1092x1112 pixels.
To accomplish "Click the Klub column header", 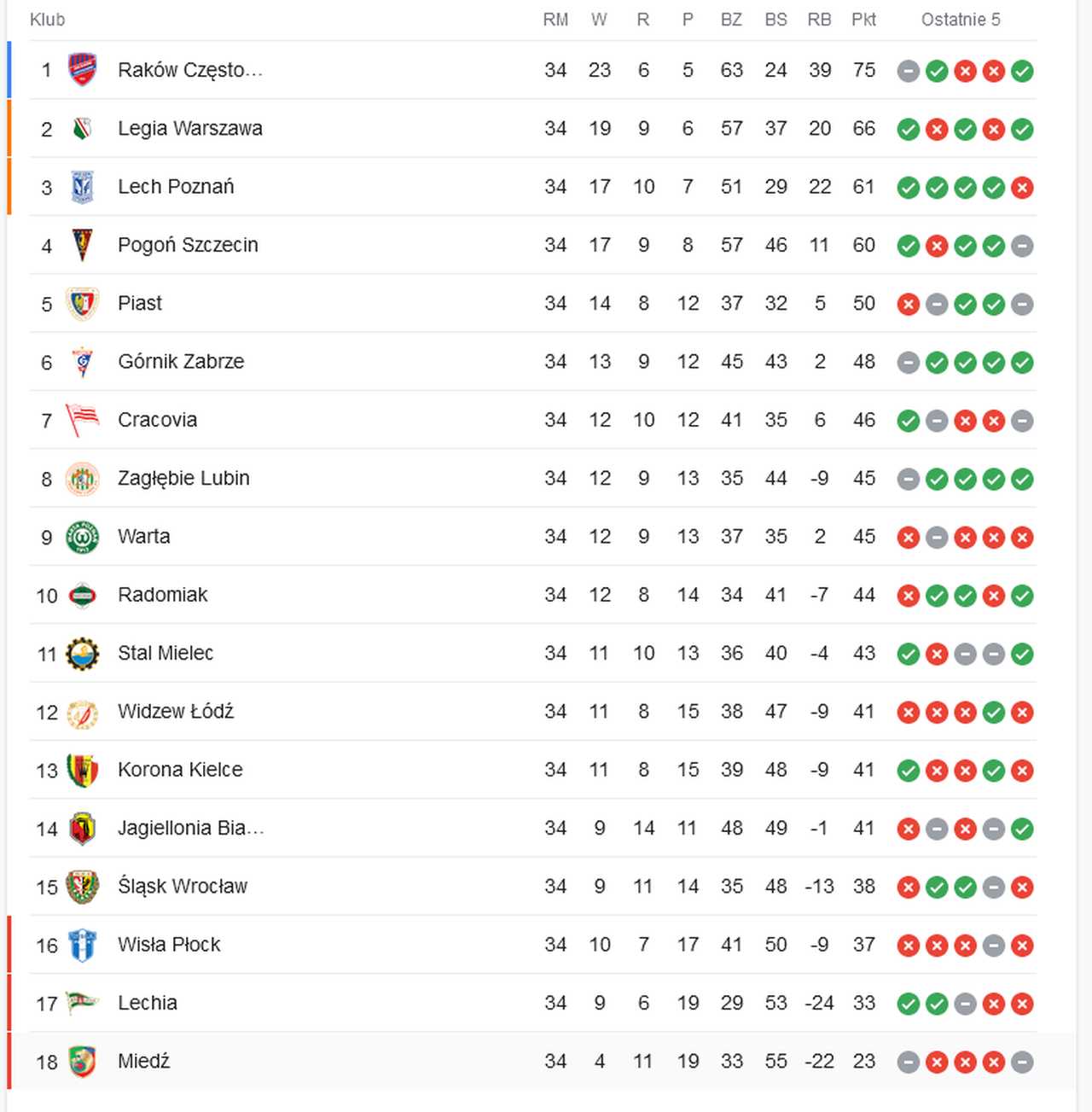I will (47, 20).
